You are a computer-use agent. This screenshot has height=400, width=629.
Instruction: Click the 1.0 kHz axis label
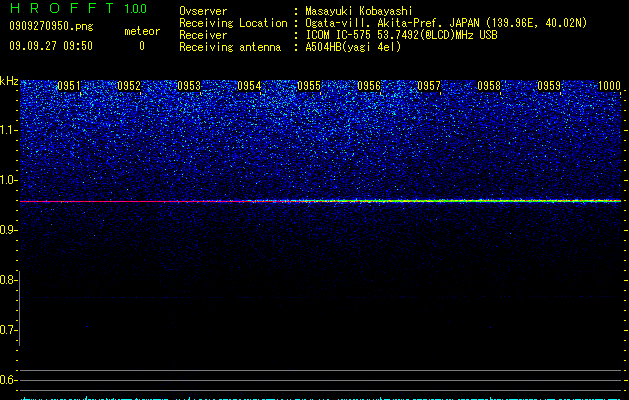pos(9,180)
